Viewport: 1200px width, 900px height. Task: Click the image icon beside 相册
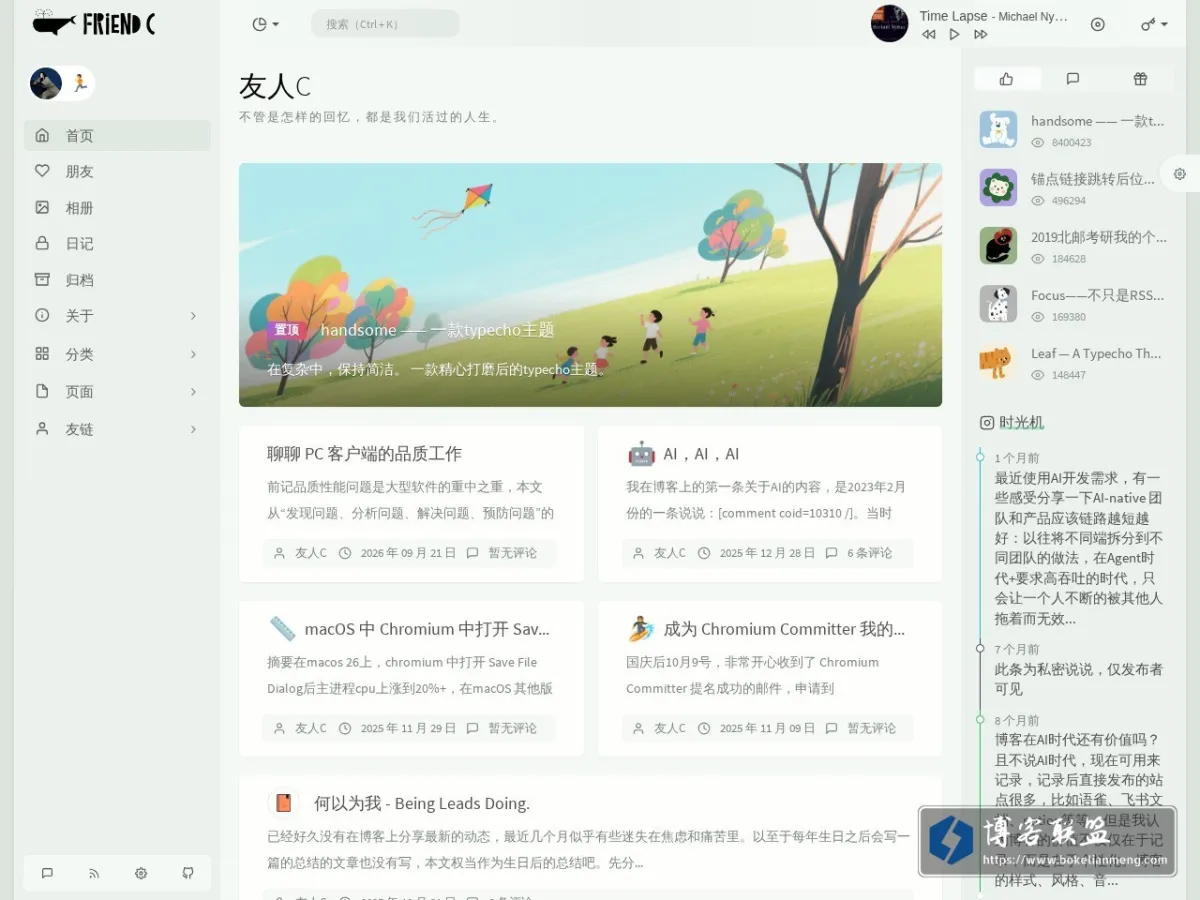point(42,207)
